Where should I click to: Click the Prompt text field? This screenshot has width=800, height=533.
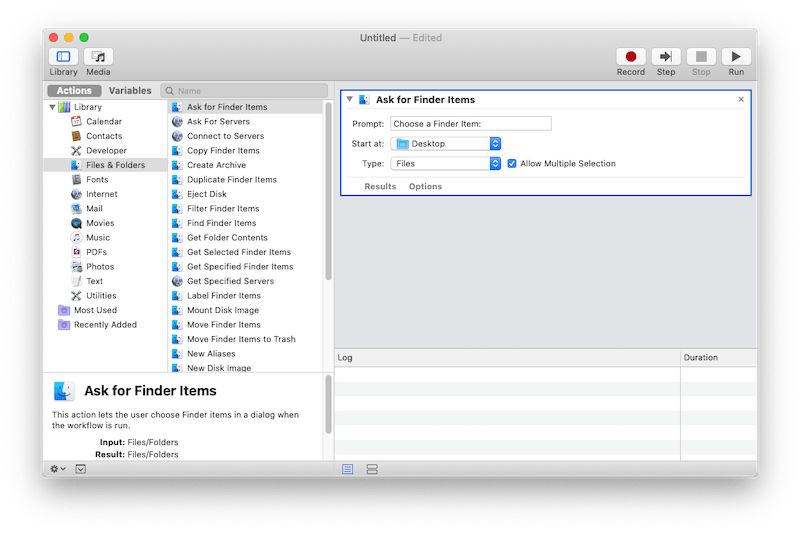click(x=470, y=124)
